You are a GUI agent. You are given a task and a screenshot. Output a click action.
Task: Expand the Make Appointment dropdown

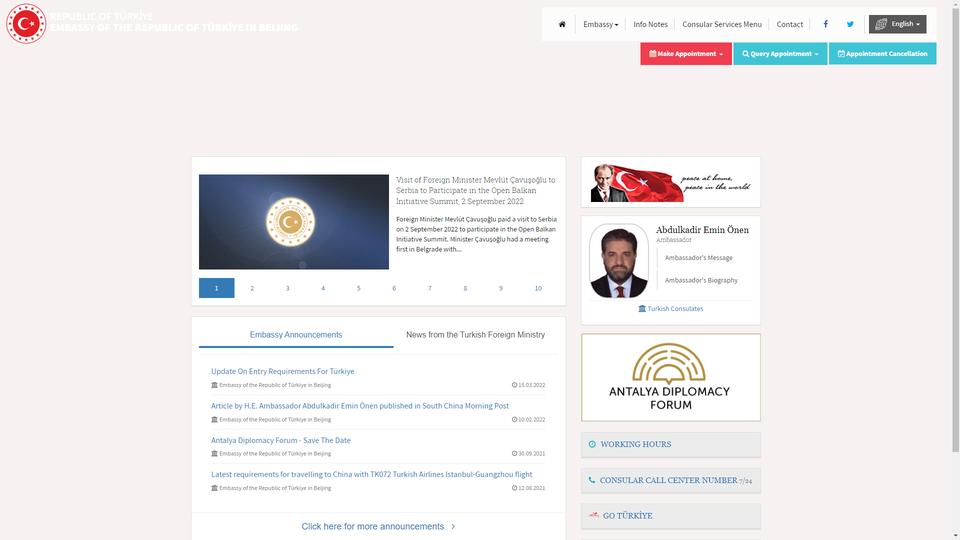[686, 54]
